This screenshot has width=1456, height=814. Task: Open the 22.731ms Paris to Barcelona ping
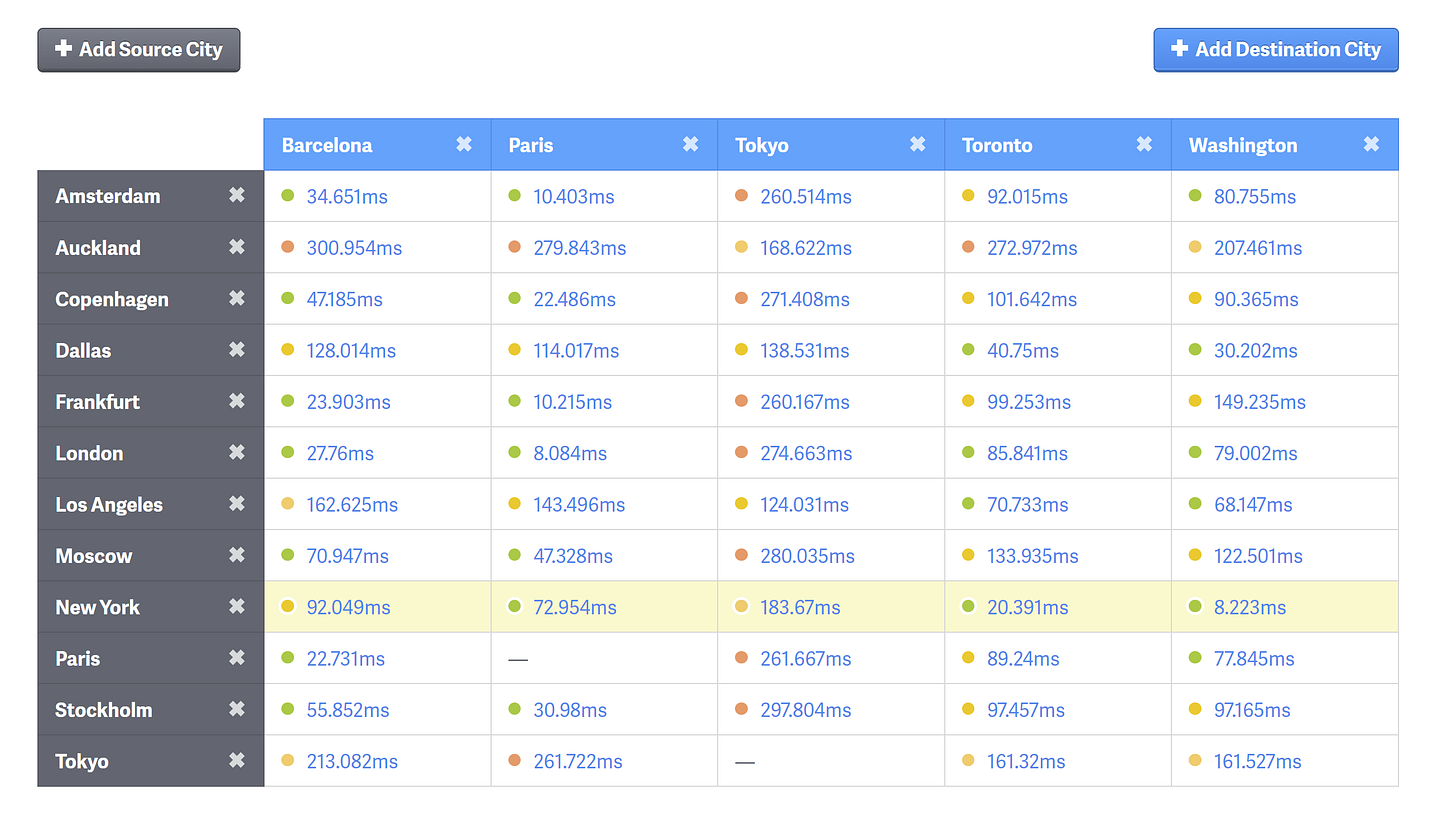345,659
